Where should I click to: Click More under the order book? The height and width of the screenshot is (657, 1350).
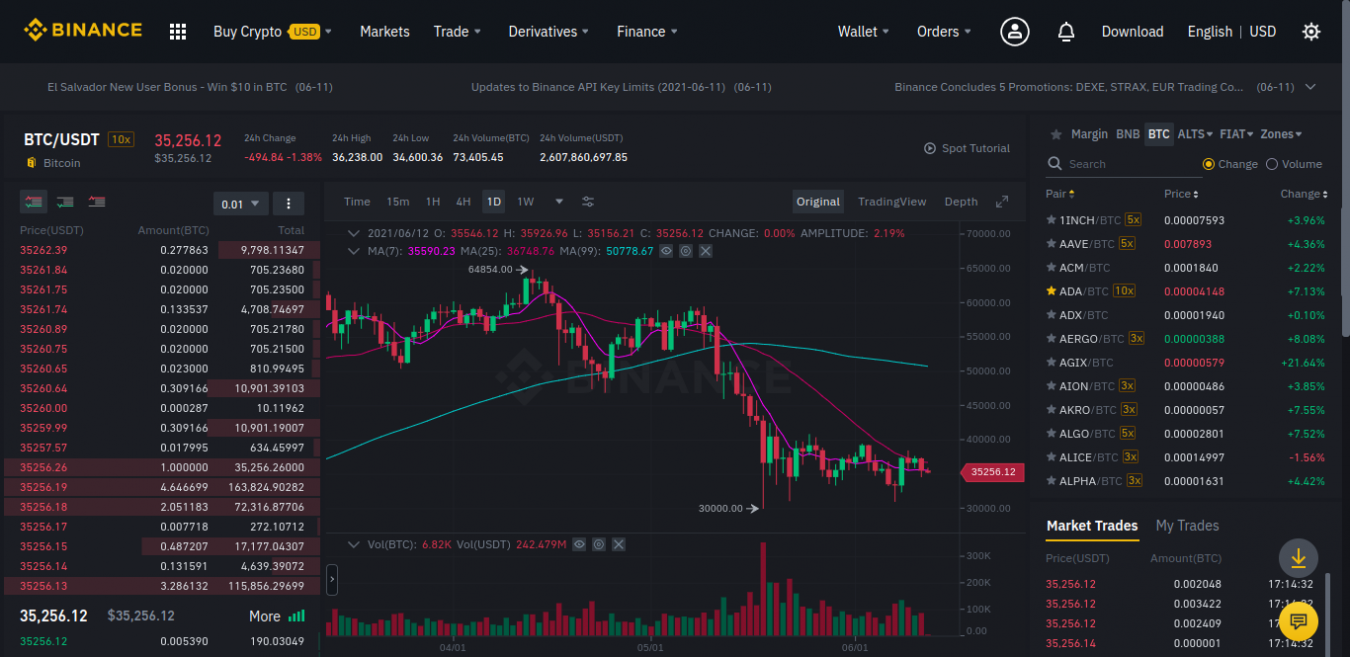[x=265, y=616]
